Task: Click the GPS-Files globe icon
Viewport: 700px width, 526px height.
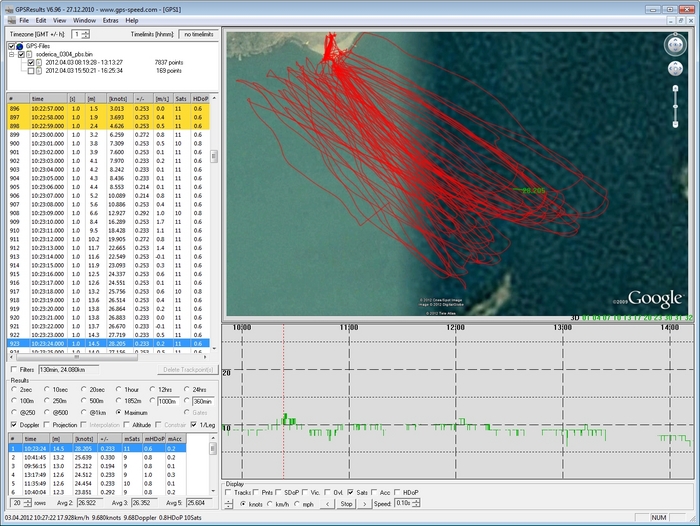Action: 20,46
